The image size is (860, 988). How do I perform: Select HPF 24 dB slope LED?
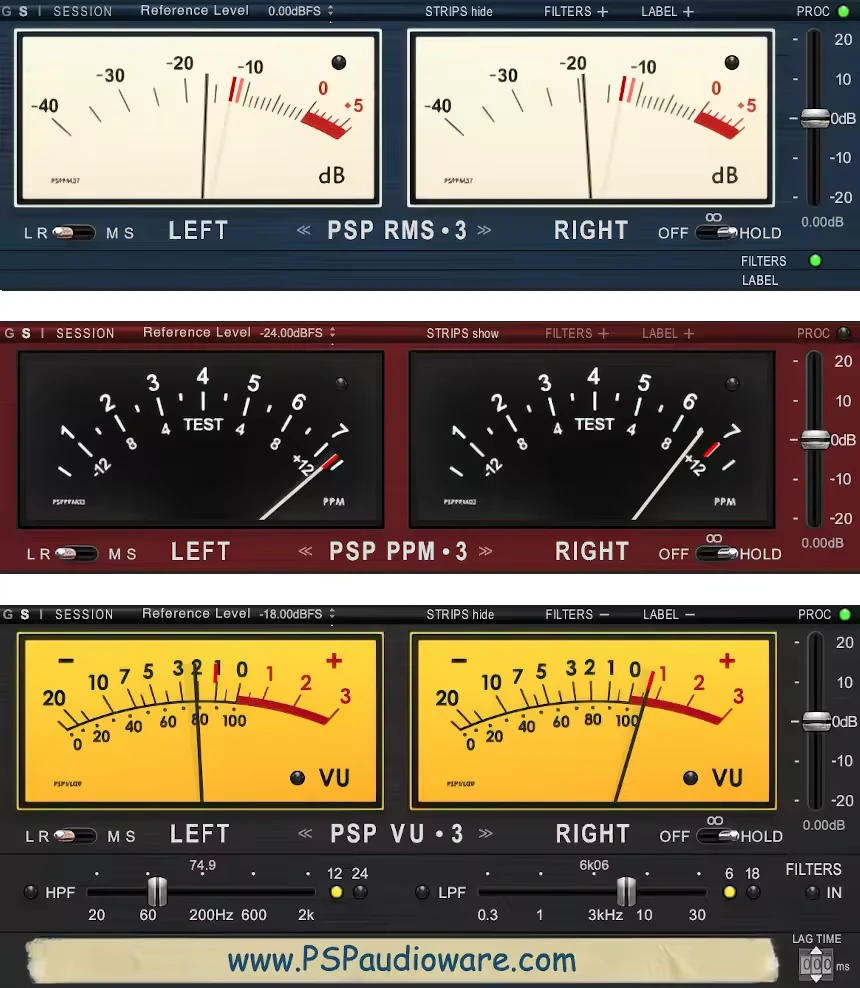click(360, 892)
